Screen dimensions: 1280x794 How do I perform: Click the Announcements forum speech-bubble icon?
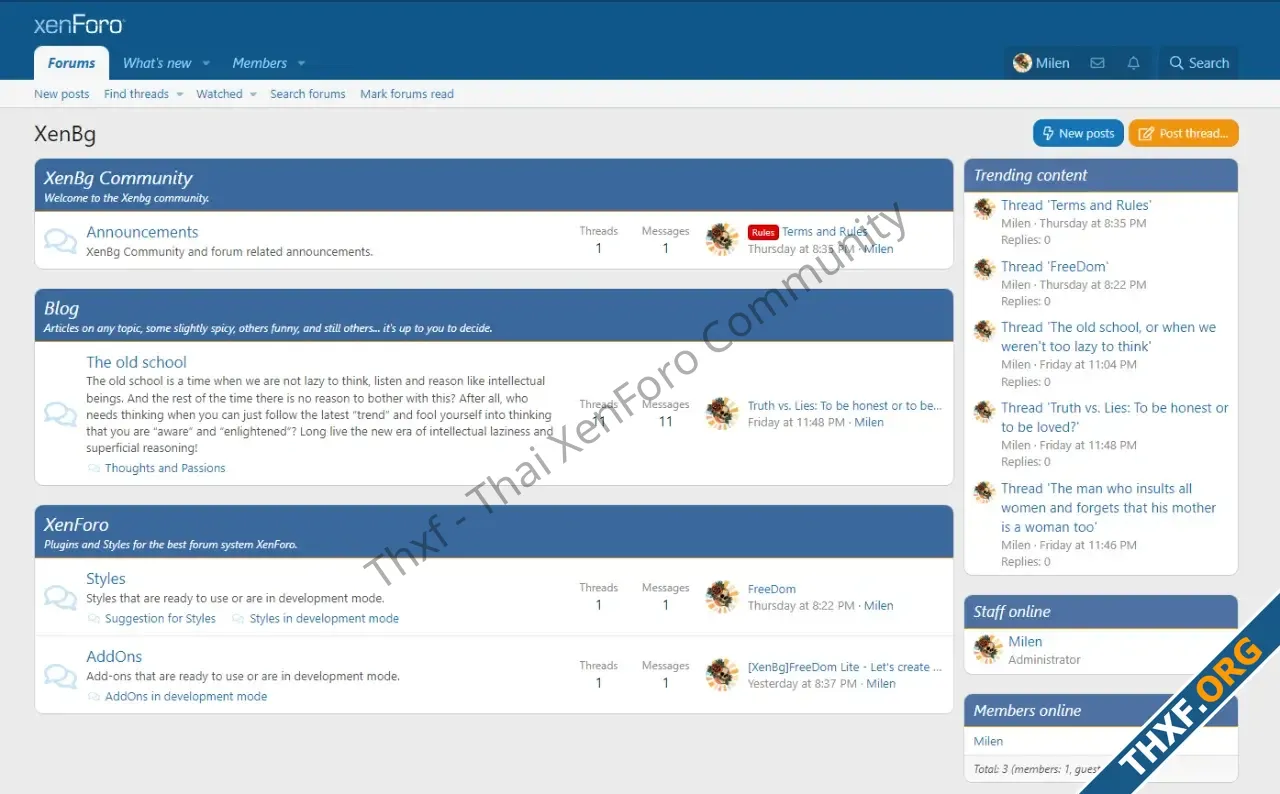pos(60,241)
